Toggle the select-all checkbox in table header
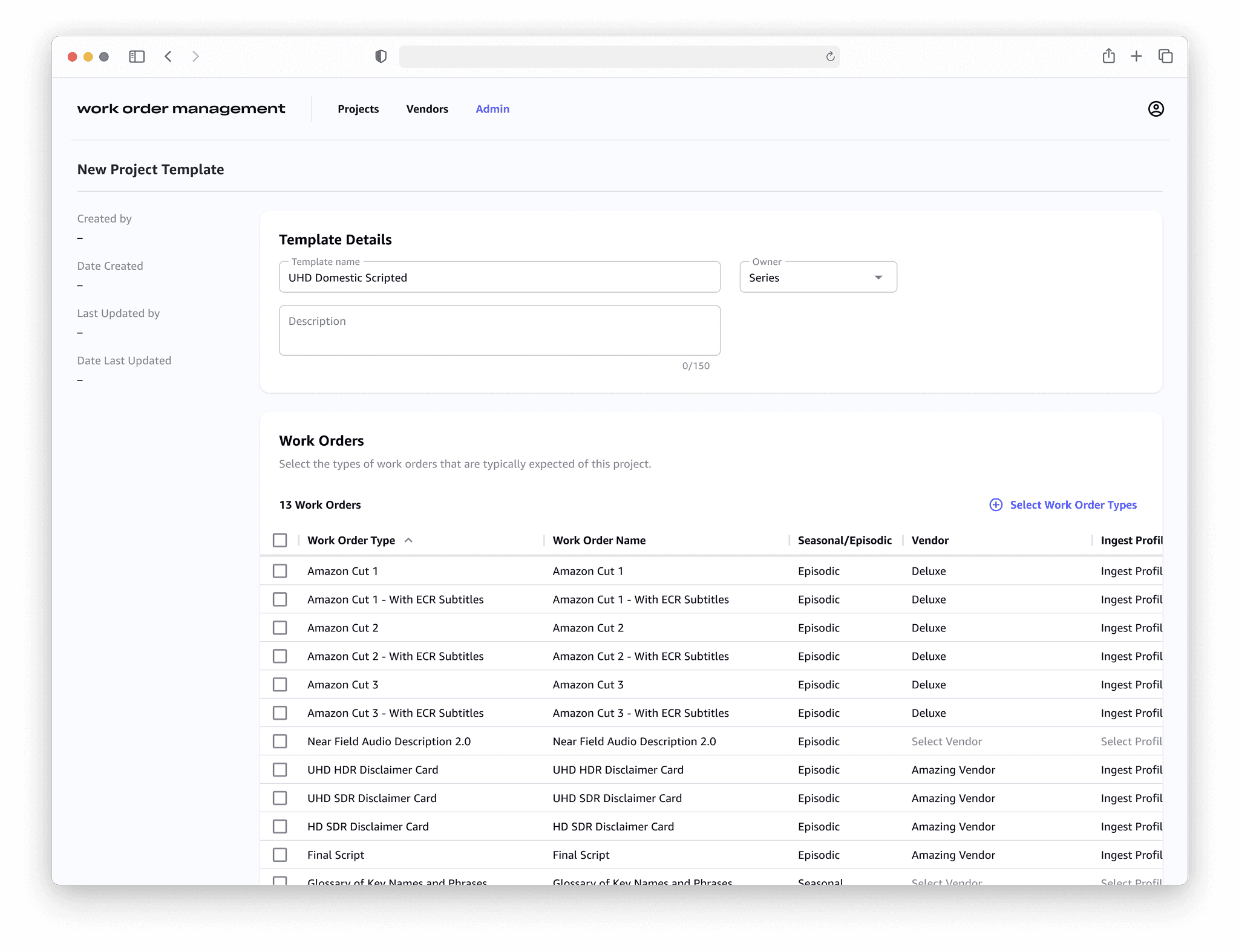1239x952 pixels. click(280, 540)
